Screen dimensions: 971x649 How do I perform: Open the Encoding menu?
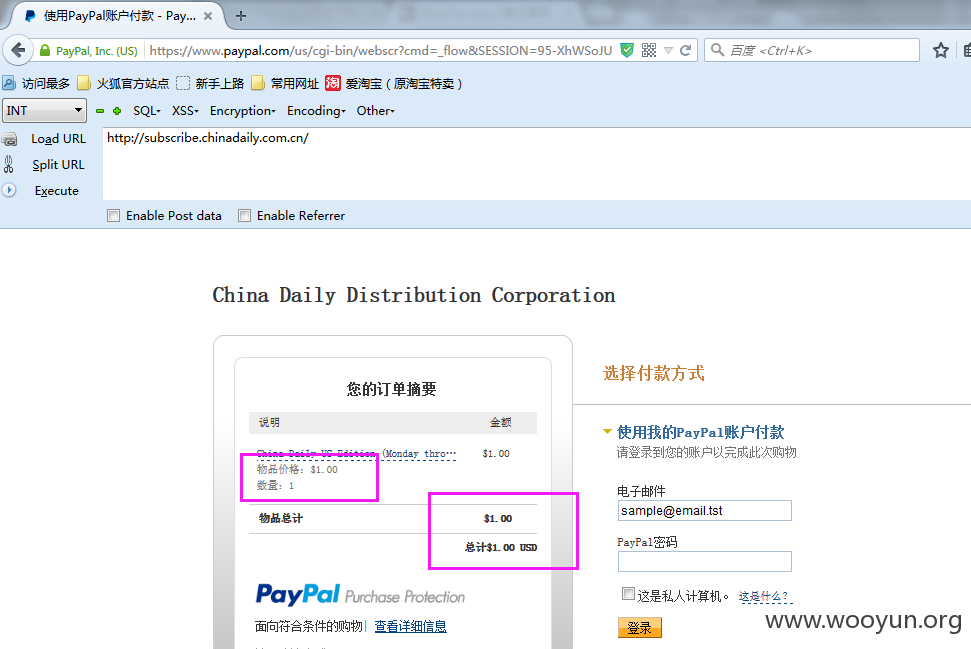[x=316, y=111]
